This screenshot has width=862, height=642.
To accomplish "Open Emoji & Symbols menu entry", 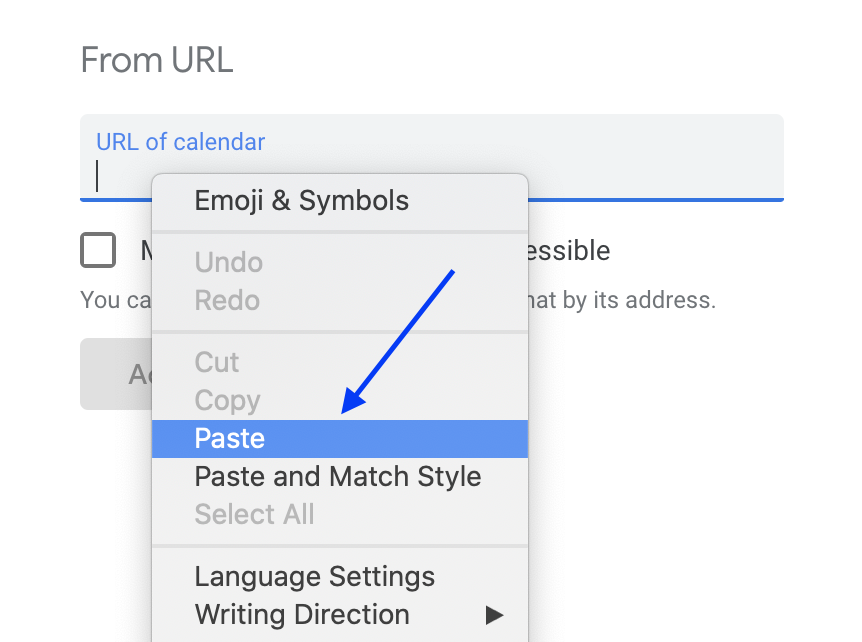I will pos(301,201).
